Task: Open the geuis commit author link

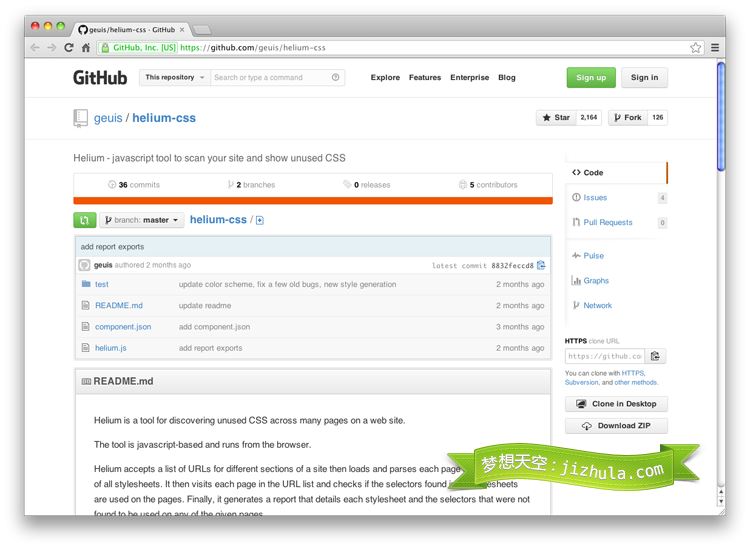Action: [103, 265]
